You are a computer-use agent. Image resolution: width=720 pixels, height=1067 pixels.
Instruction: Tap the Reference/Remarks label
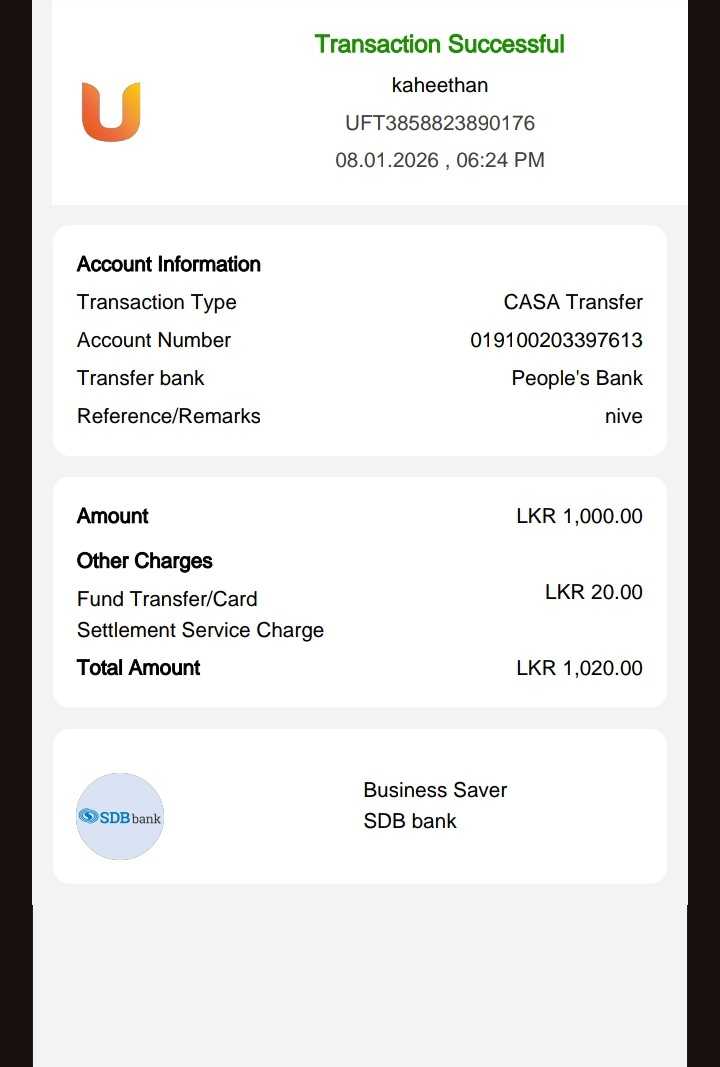pos(169,416)
